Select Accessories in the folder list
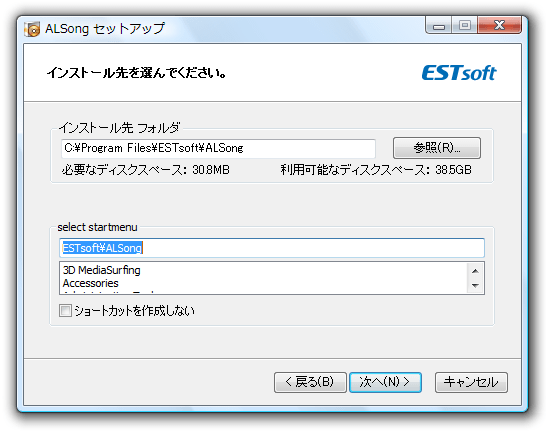Screen dimensions: 546x432 [x=91, y=283]
